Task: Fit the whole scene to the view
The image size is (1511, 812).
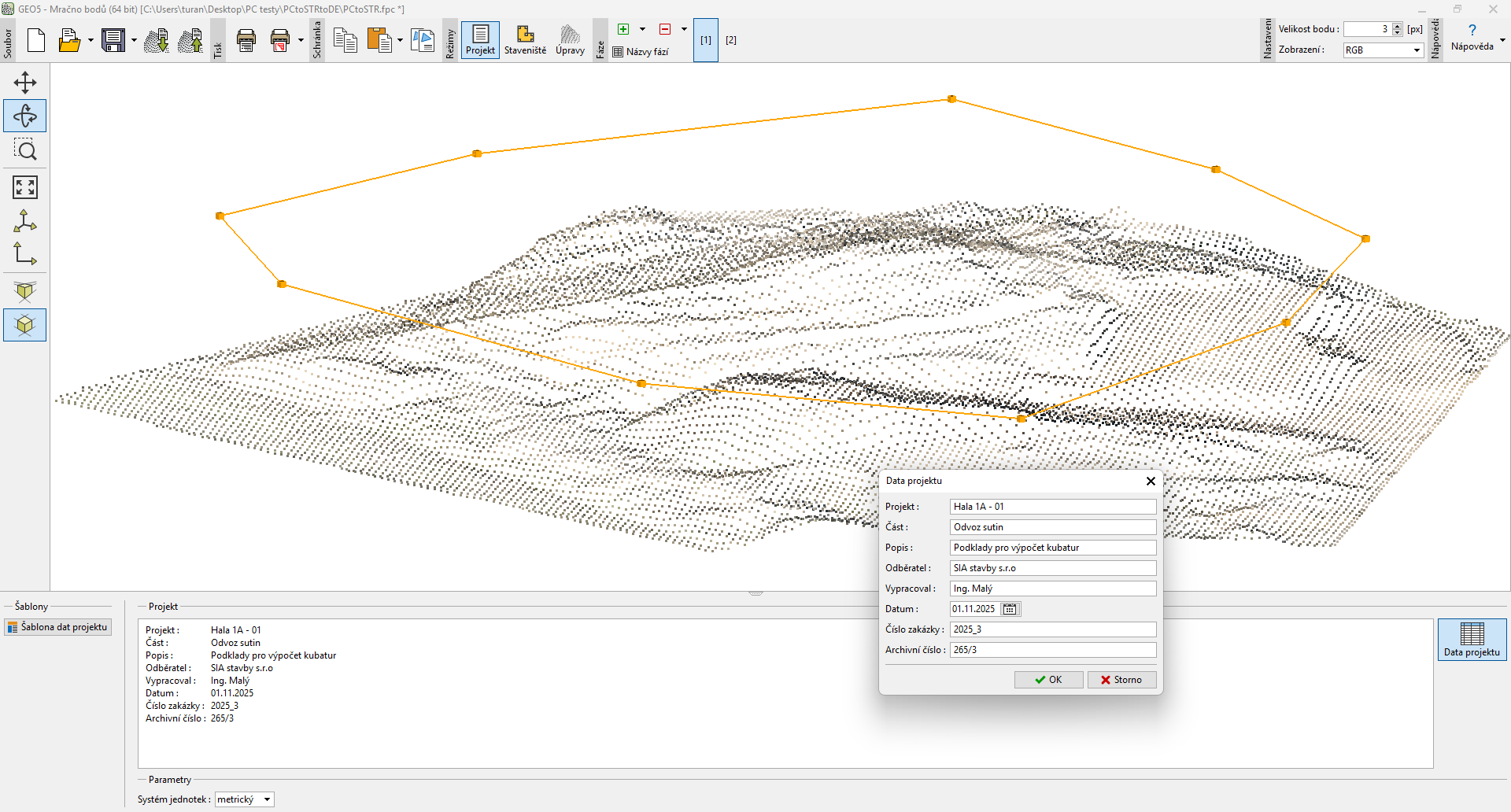Action: [x=25, y=187]
